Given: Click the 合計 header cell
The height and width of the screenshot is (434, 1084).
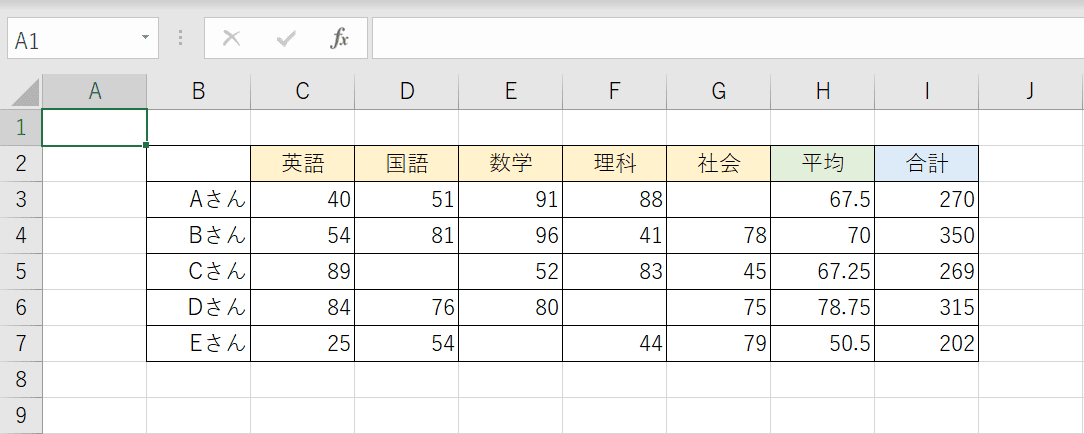Looking at the screenshot, I should pos(926,164).
